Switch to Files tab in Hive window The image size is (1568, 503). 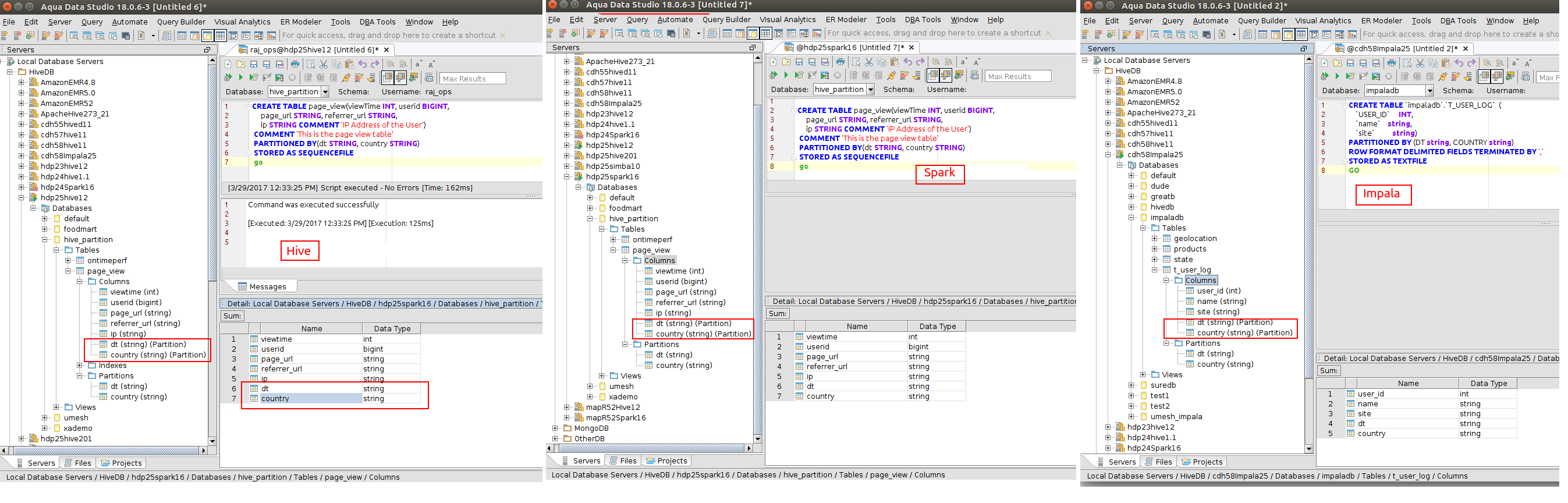[x=78, y=463]
